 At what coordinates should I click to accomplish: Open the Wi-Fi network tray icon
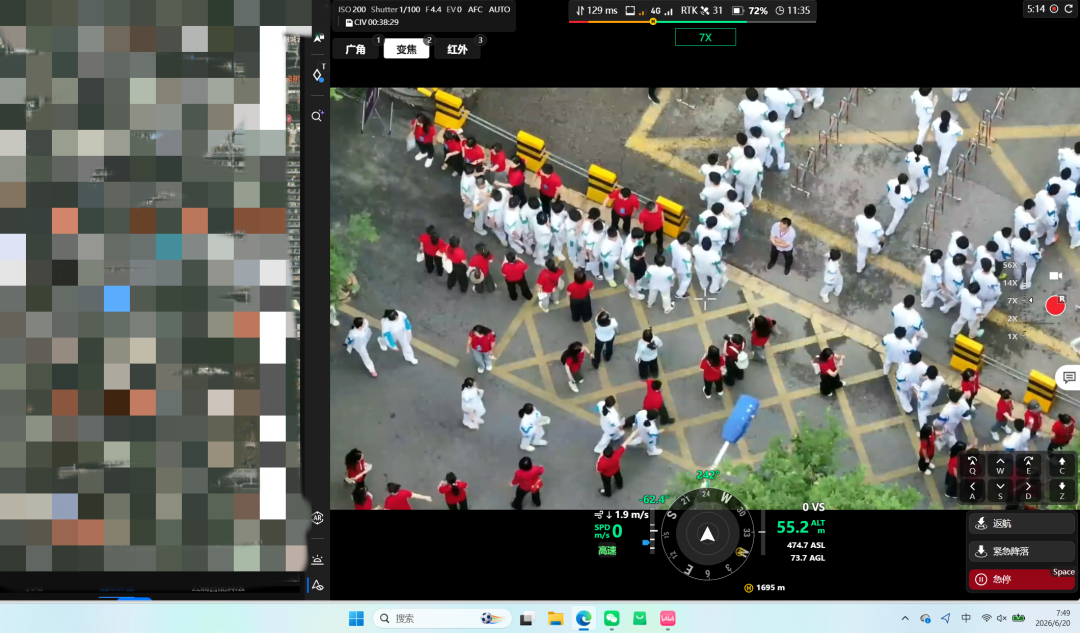[986, 619]
